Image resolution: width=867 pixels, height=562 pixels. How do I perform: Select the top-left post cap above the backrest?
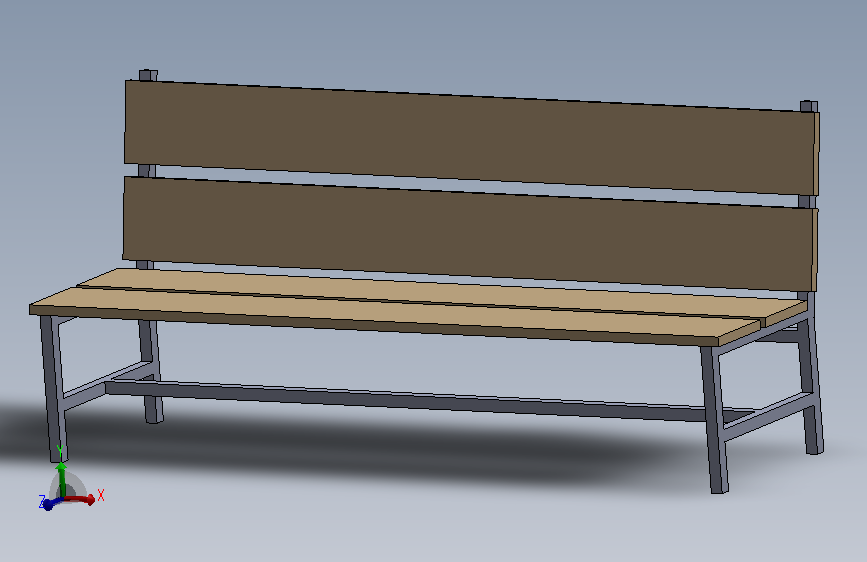(x=148, y=75)
